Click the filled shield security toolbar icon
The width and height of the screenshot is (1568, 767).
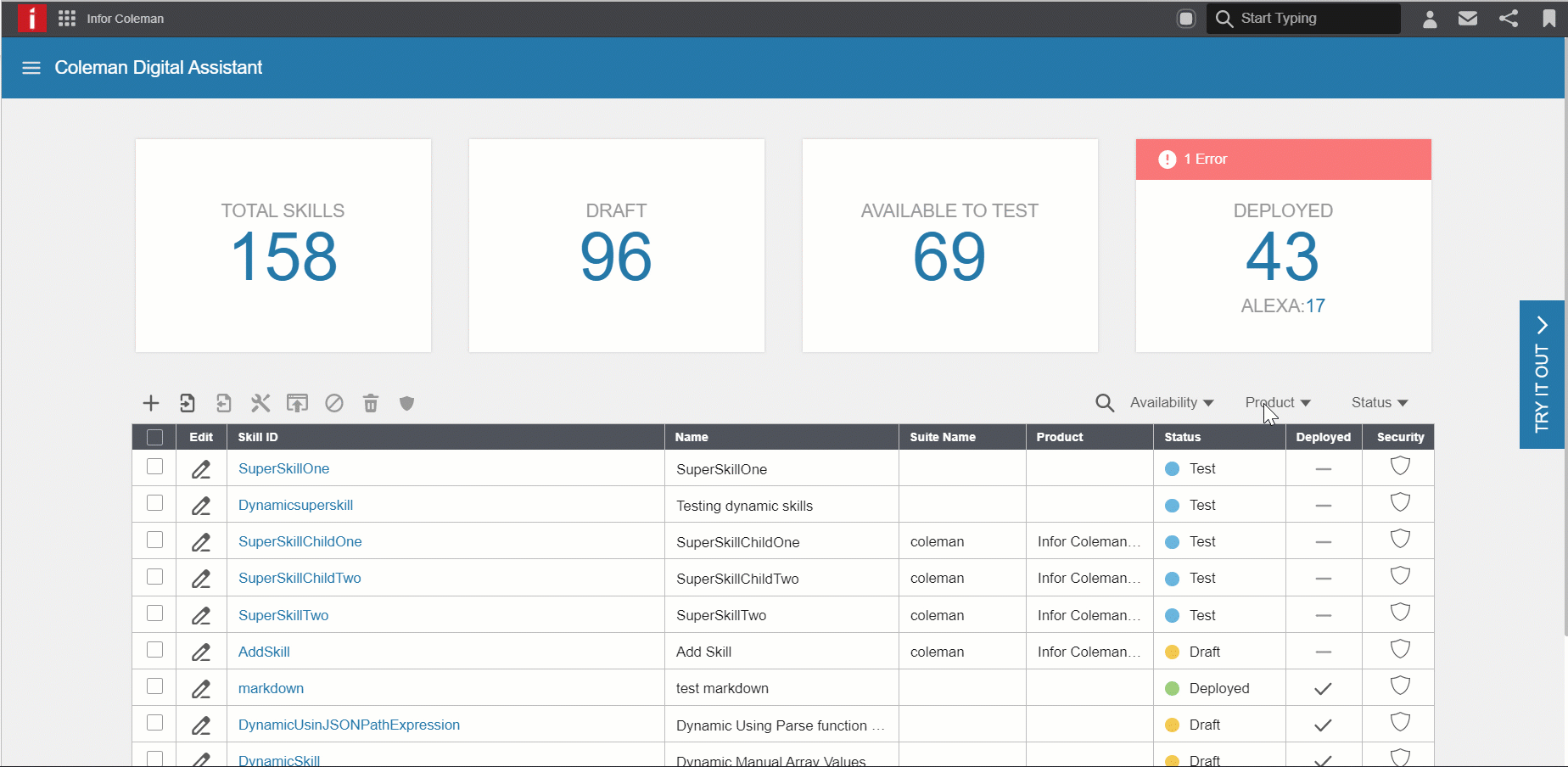click(x=407, y=403)
